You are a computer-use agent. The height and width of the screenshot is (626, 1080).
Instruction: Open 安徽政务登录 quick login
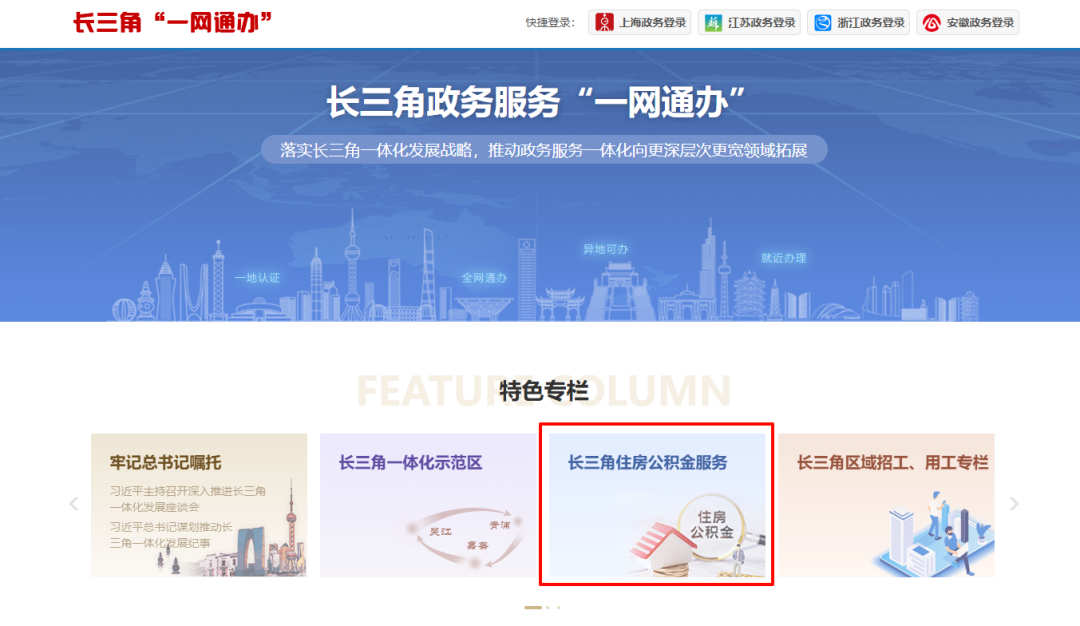tap(968, 23)
